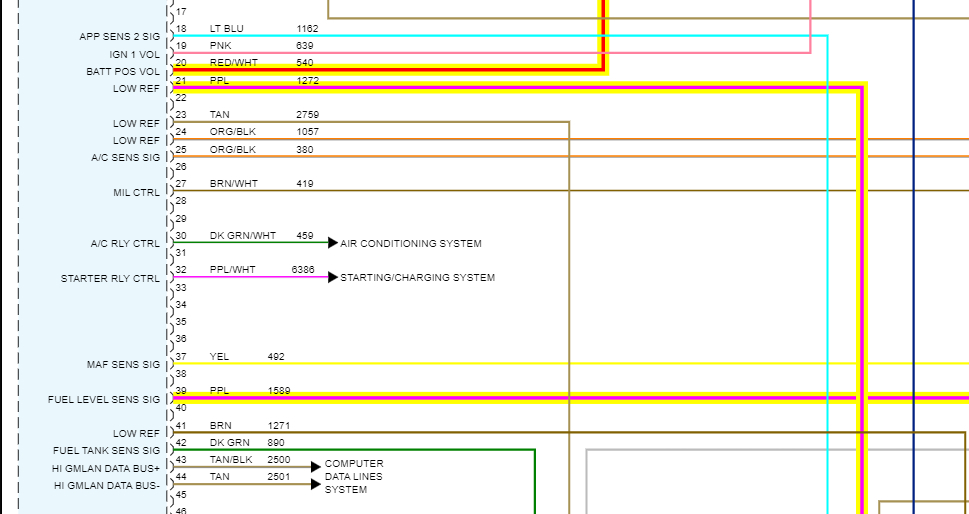The image size is (969, 514).
Task: Click circuit number 639
Action: [x=305, y=46]
